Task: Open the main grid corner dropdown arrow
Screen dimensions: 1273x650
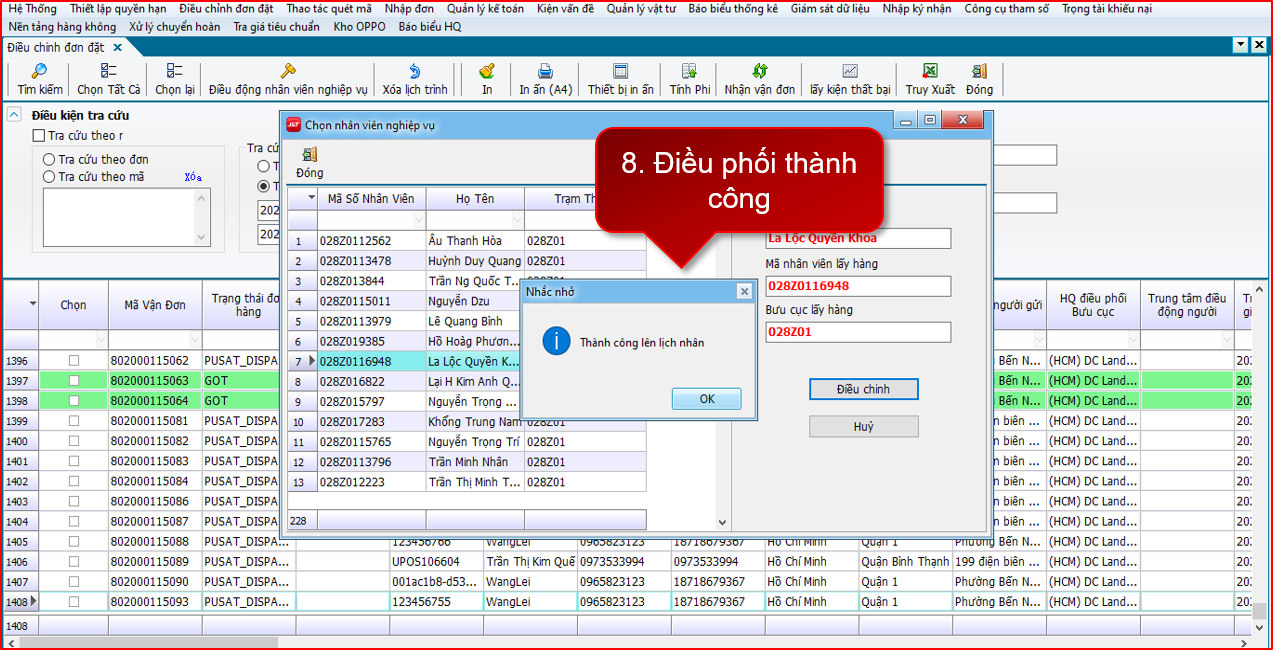Action: (33, 305)
